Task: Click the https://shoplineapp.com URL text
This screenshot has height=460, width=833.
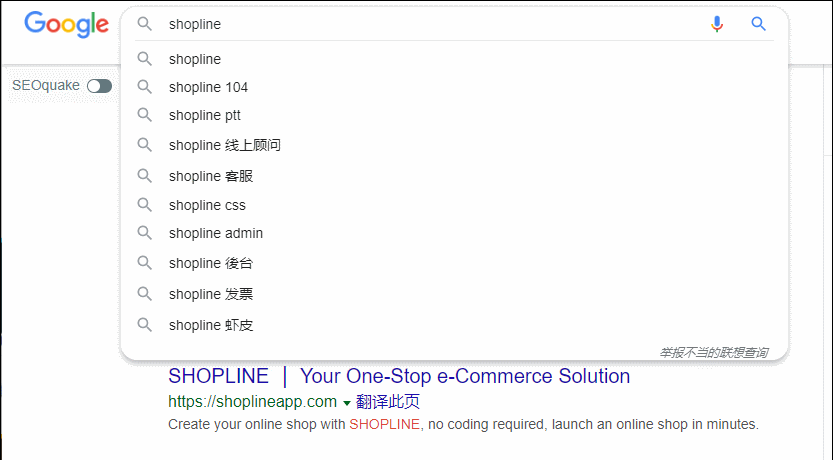Action: 252,402
